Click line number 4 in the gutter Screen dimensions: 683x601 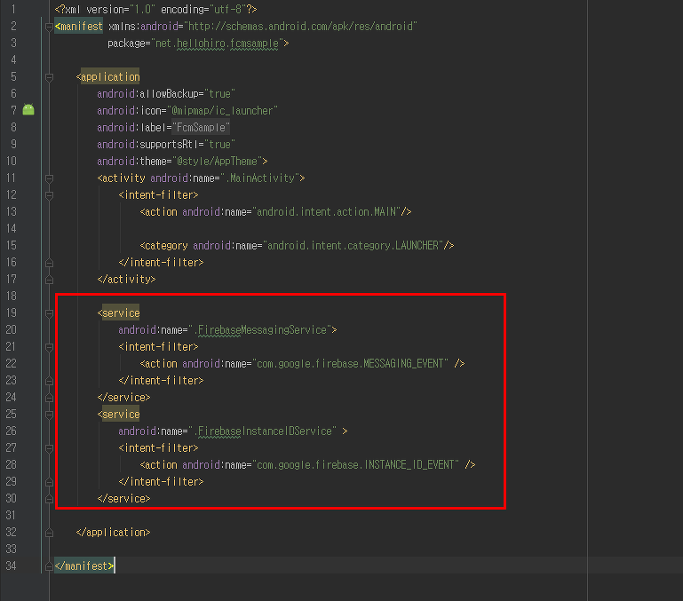pyautogui.click(x=14, y=60)
